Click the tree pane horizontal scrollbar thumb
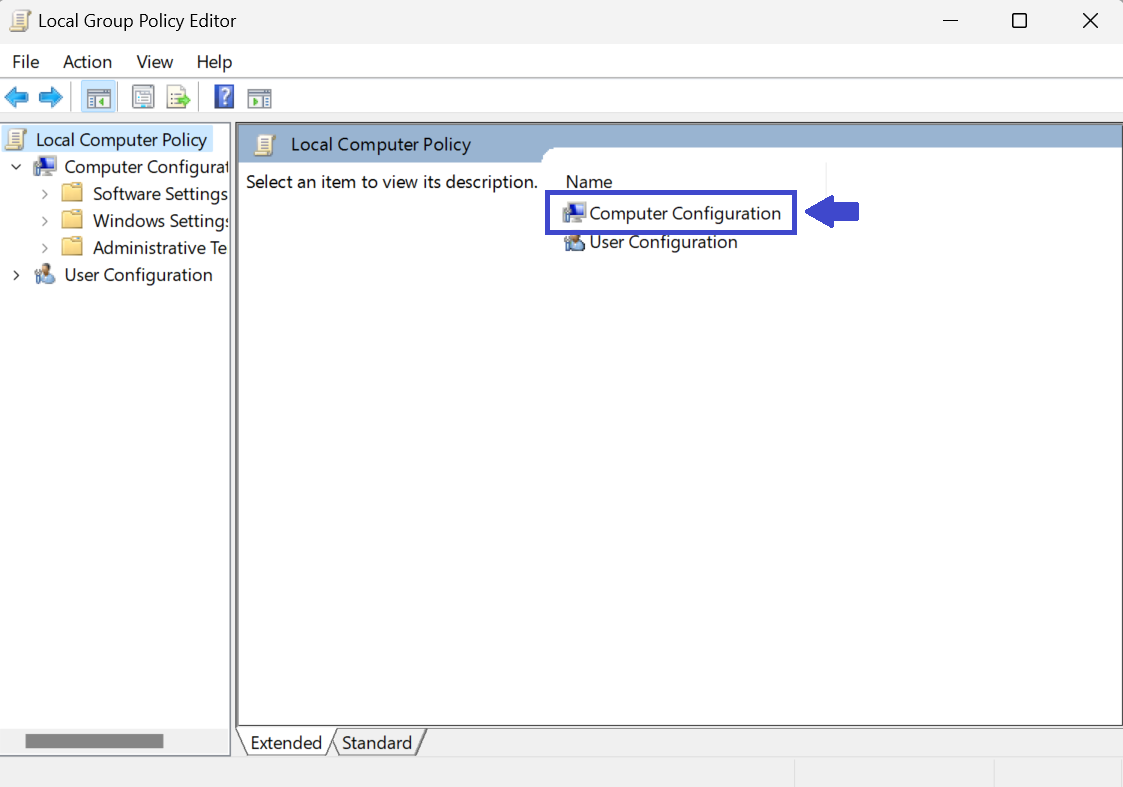 click(x=94, y=741)
